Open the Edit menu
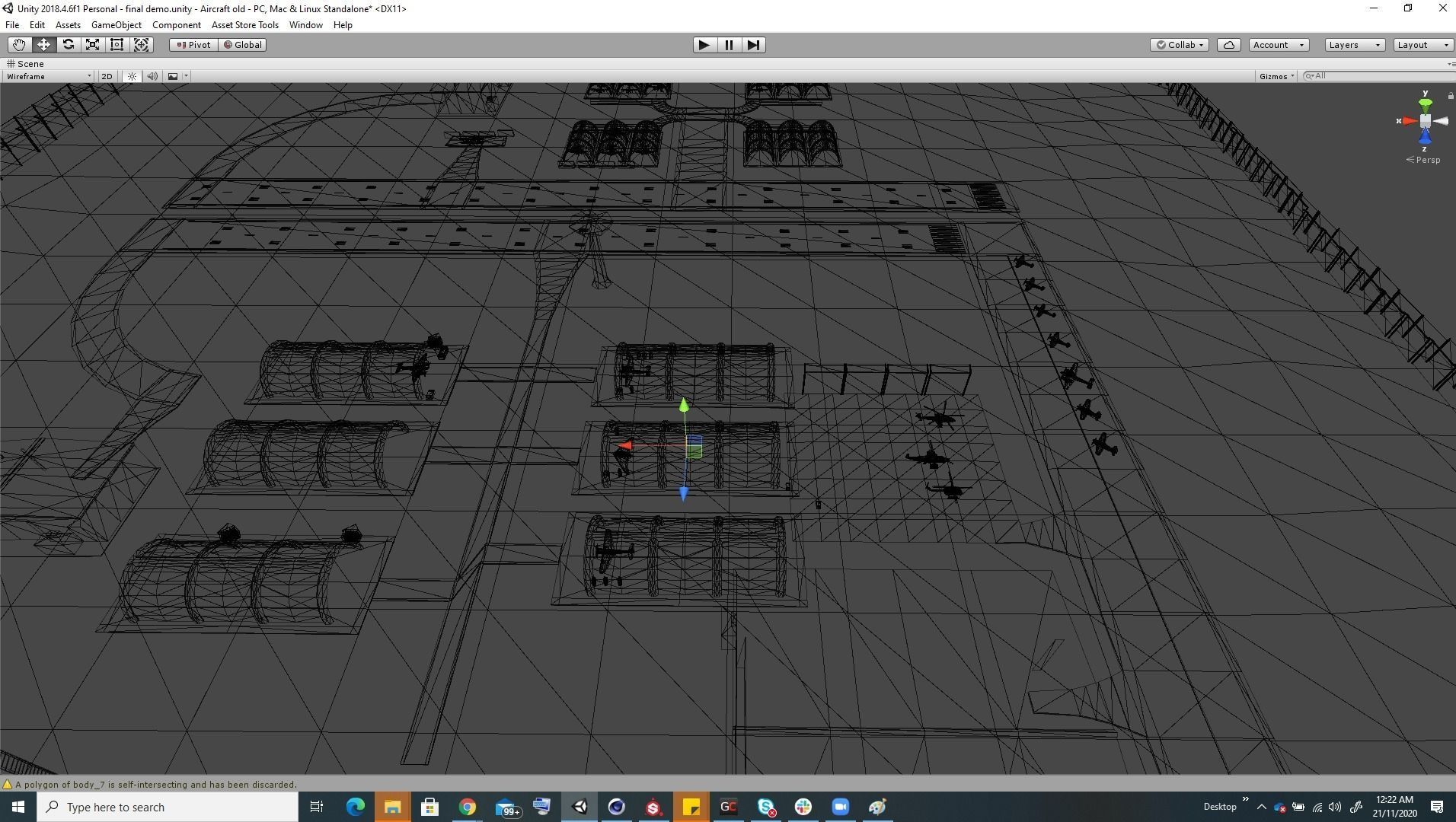The width and height of the screenshot is (1456, 822). click(37, 25)
